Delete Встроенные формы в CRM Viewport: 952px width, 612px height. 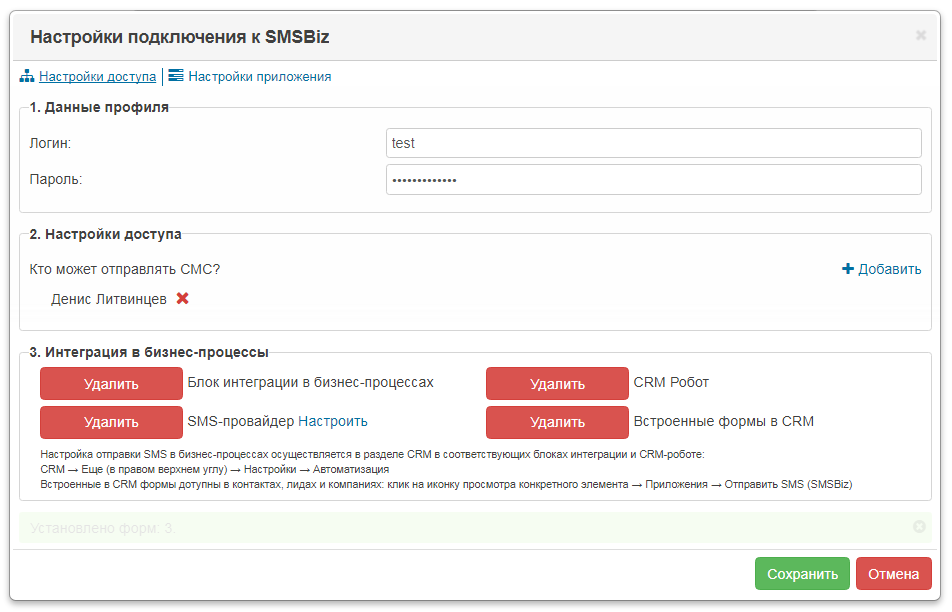tap(557, 422)
